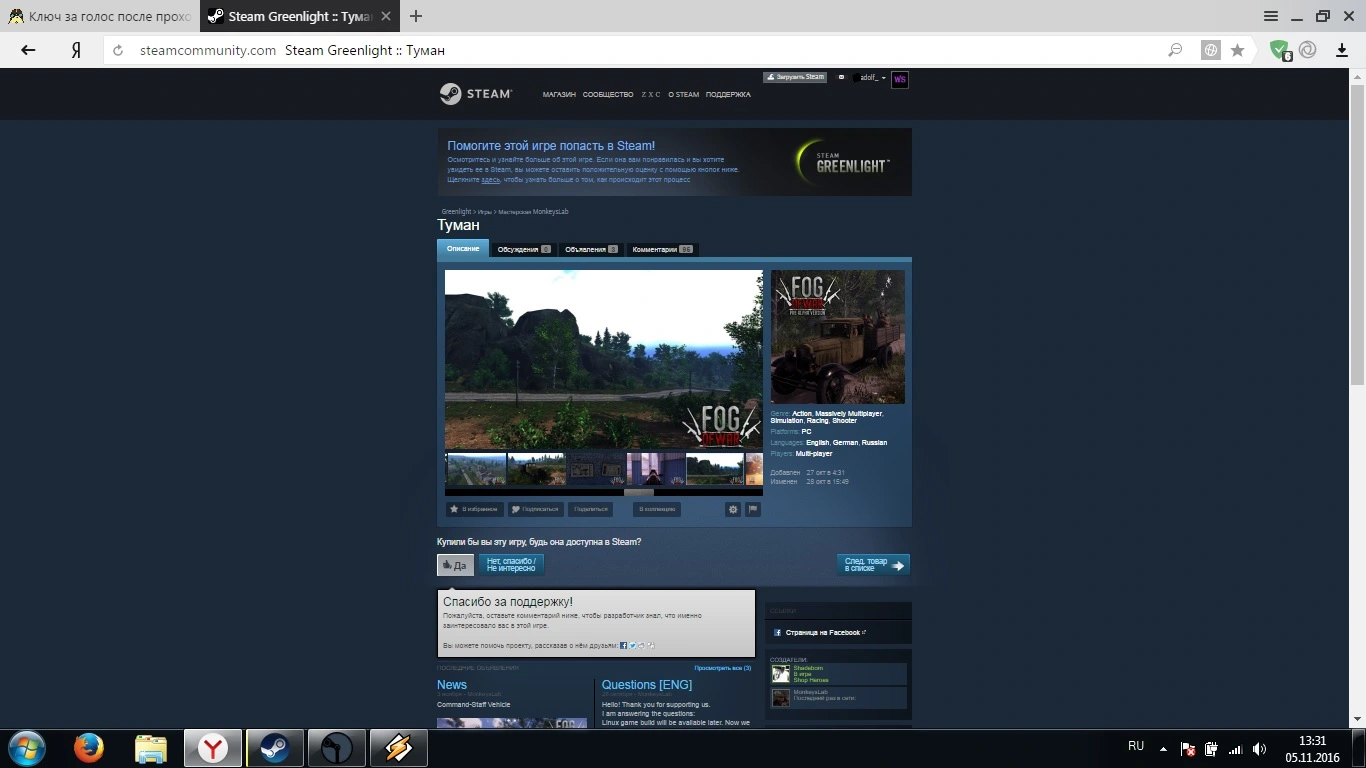Click the 'В коллекцию' button
Image resolution: width=1366 pixels, height=768 pixels.
coord(657,509)
